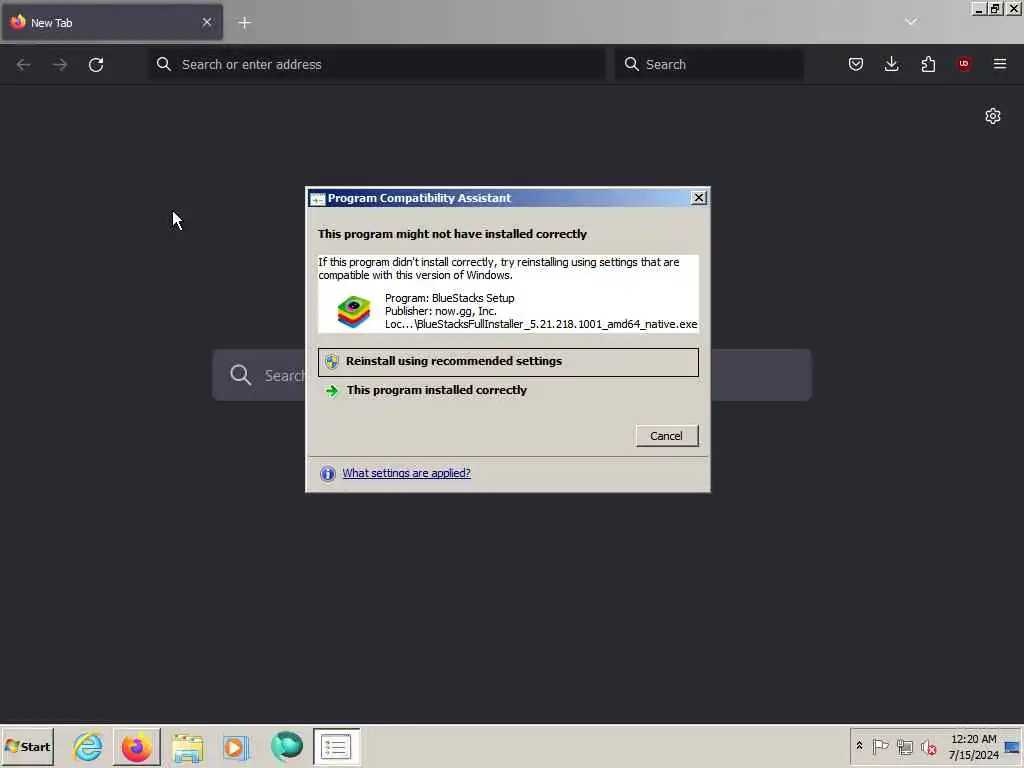1024x768 pixels.
Task: Open the Action Center flag icon
Action: [x=880, y=746]
